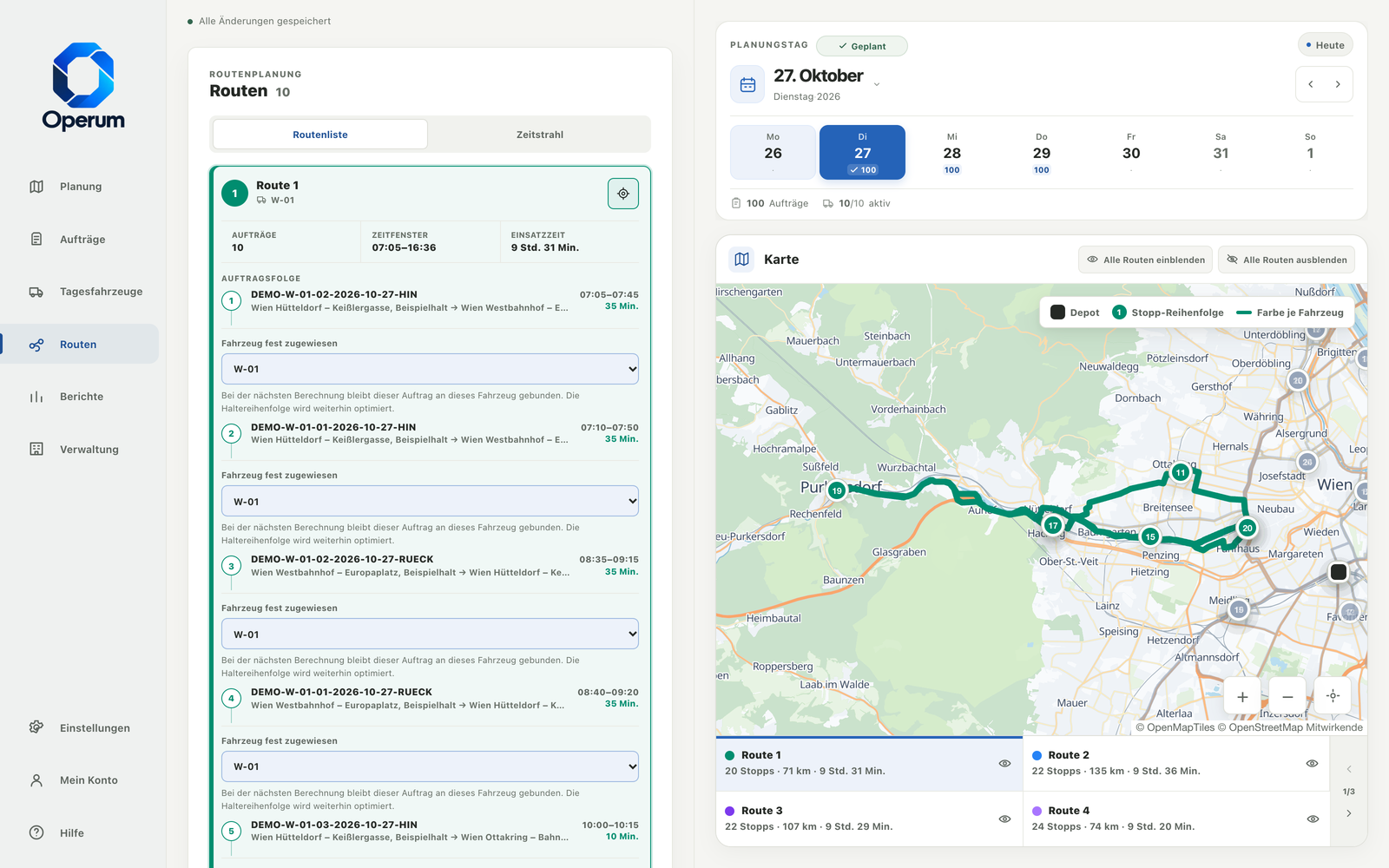Switch to the Zeitstrahl tab

tap(540, 135)
